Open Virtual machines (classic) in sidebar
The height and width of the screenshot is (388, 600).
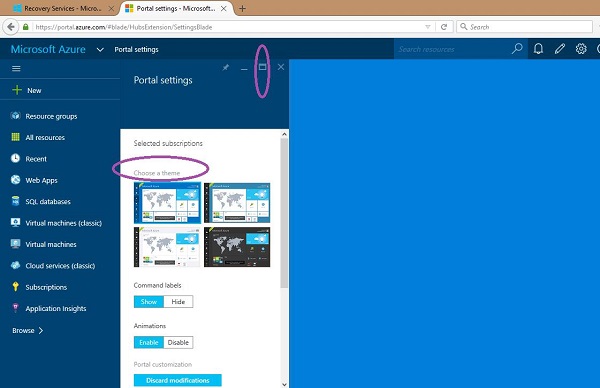pos(64,223)
